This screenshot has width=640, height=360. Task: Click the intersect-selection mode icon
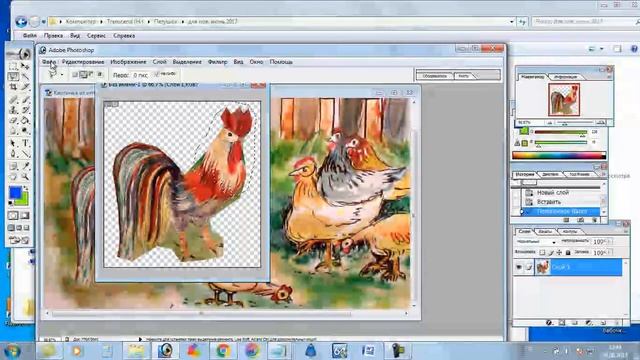pyautogui.click(x=99, y=75)
